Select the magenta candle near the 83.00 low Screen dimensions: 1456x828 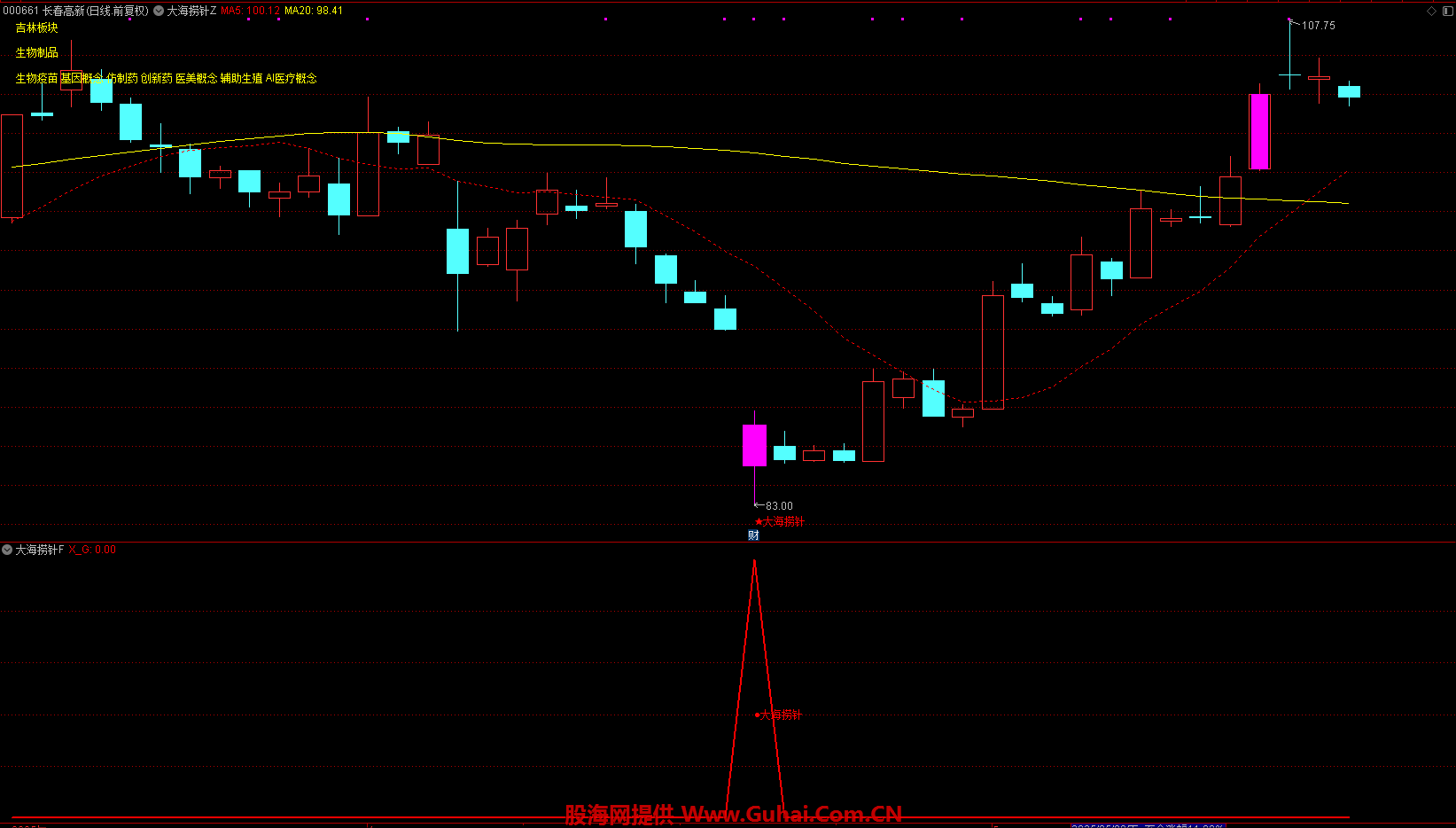point(754,445)
